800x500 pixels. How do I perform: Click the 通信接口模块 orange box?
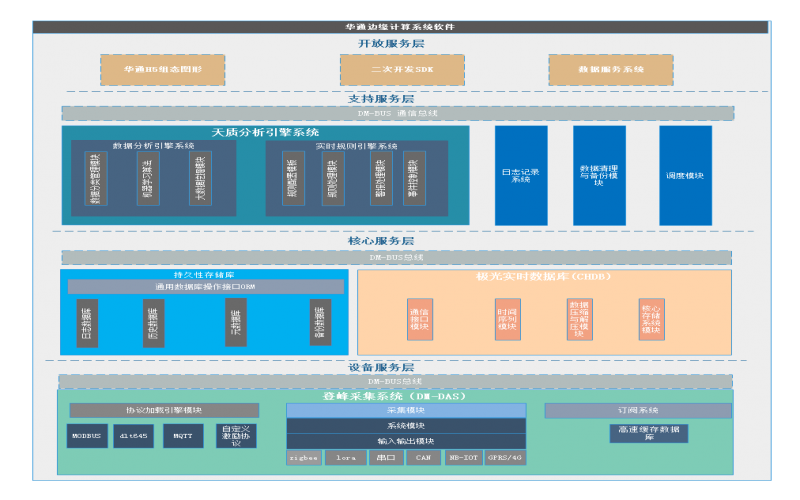pos(420,320)
